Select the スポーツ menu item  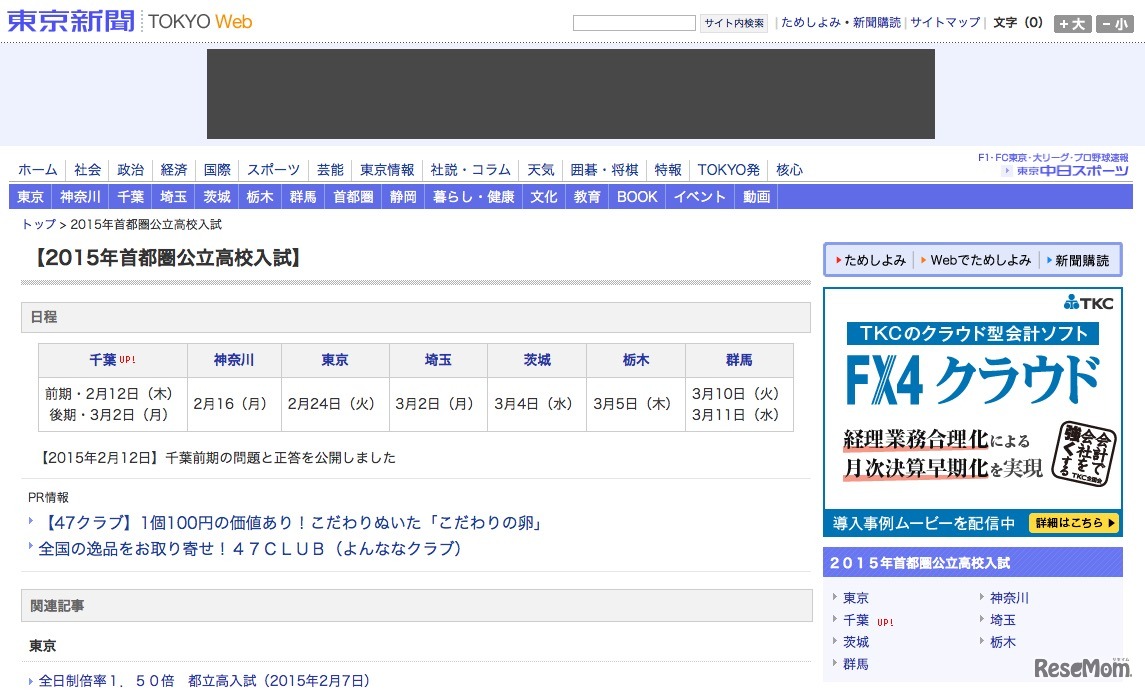[x=272, y=170]
